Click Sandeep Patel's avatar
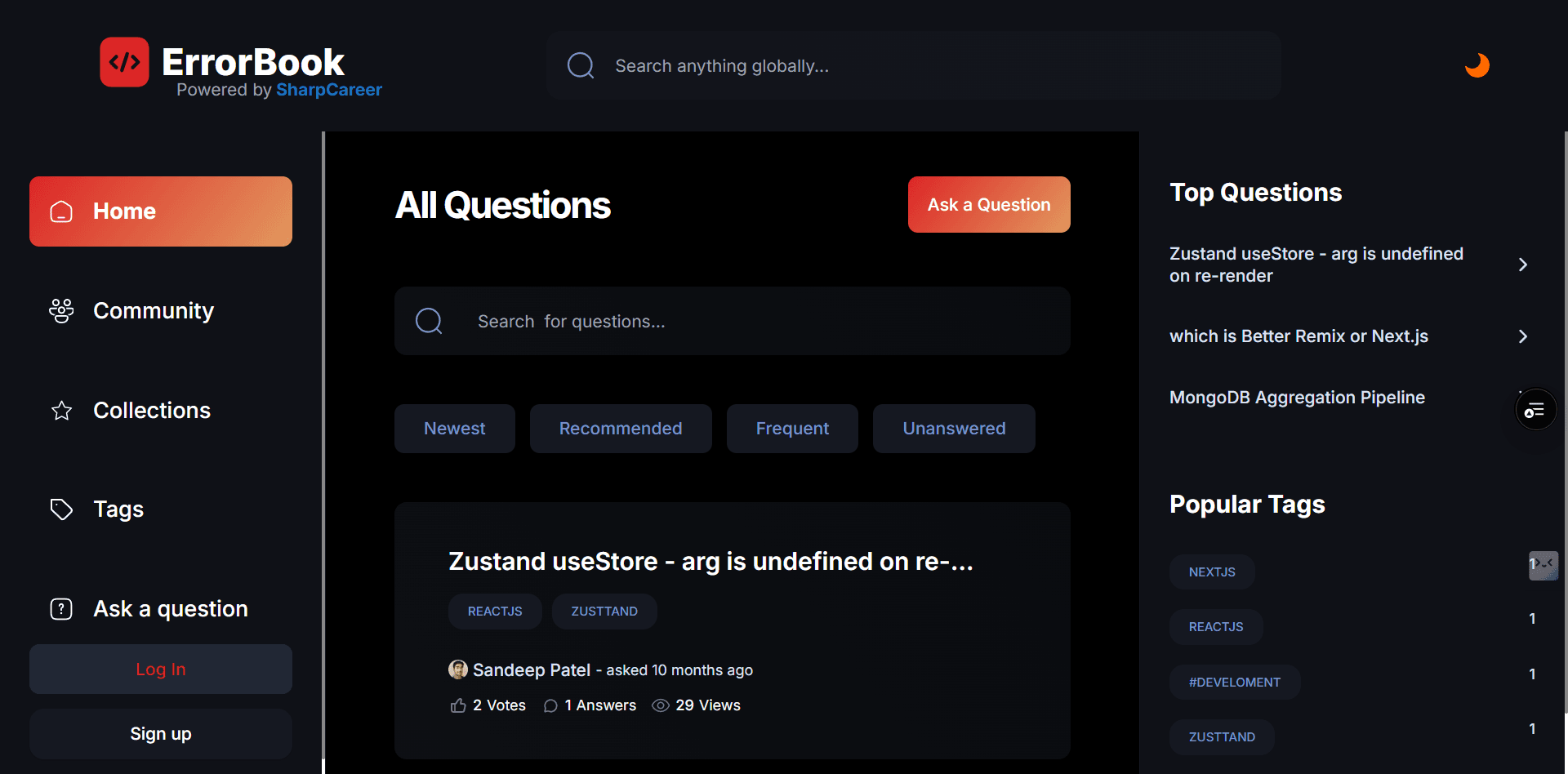This screenshot has height=774, width=1568. pyautogui.click(x=458, y=669)
